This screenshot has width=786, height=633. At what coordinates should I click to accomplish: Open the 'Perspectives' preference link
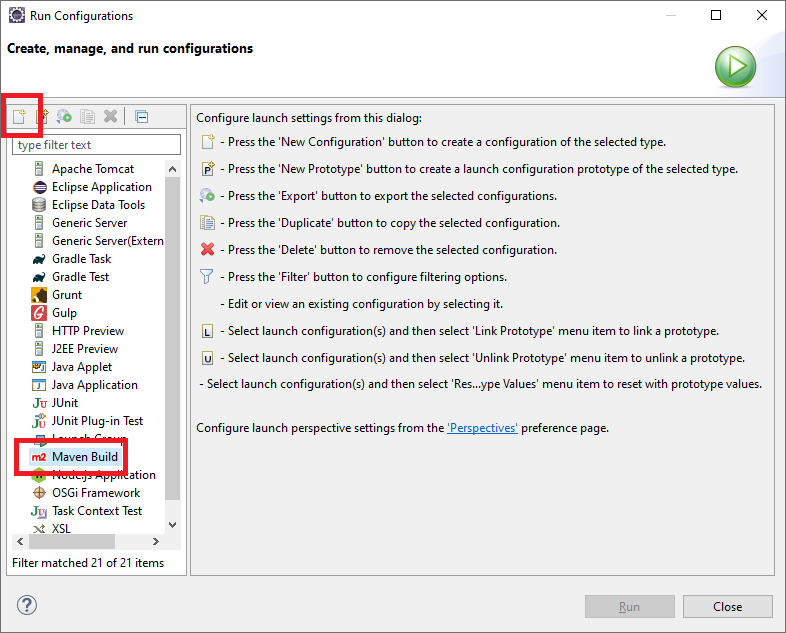tap(482, 428)
